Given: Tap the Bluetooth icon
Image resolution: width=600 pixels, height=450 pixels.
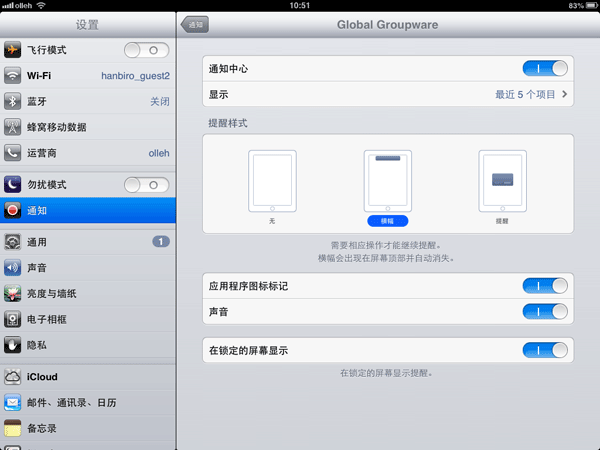Looking at the screenshot, I should coord(13,102).
